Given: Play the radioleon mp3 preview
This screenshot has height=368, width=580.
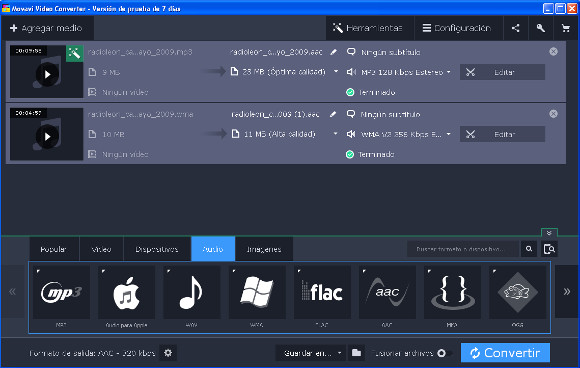Looking at the screenshot, I should tap(47, 74).
